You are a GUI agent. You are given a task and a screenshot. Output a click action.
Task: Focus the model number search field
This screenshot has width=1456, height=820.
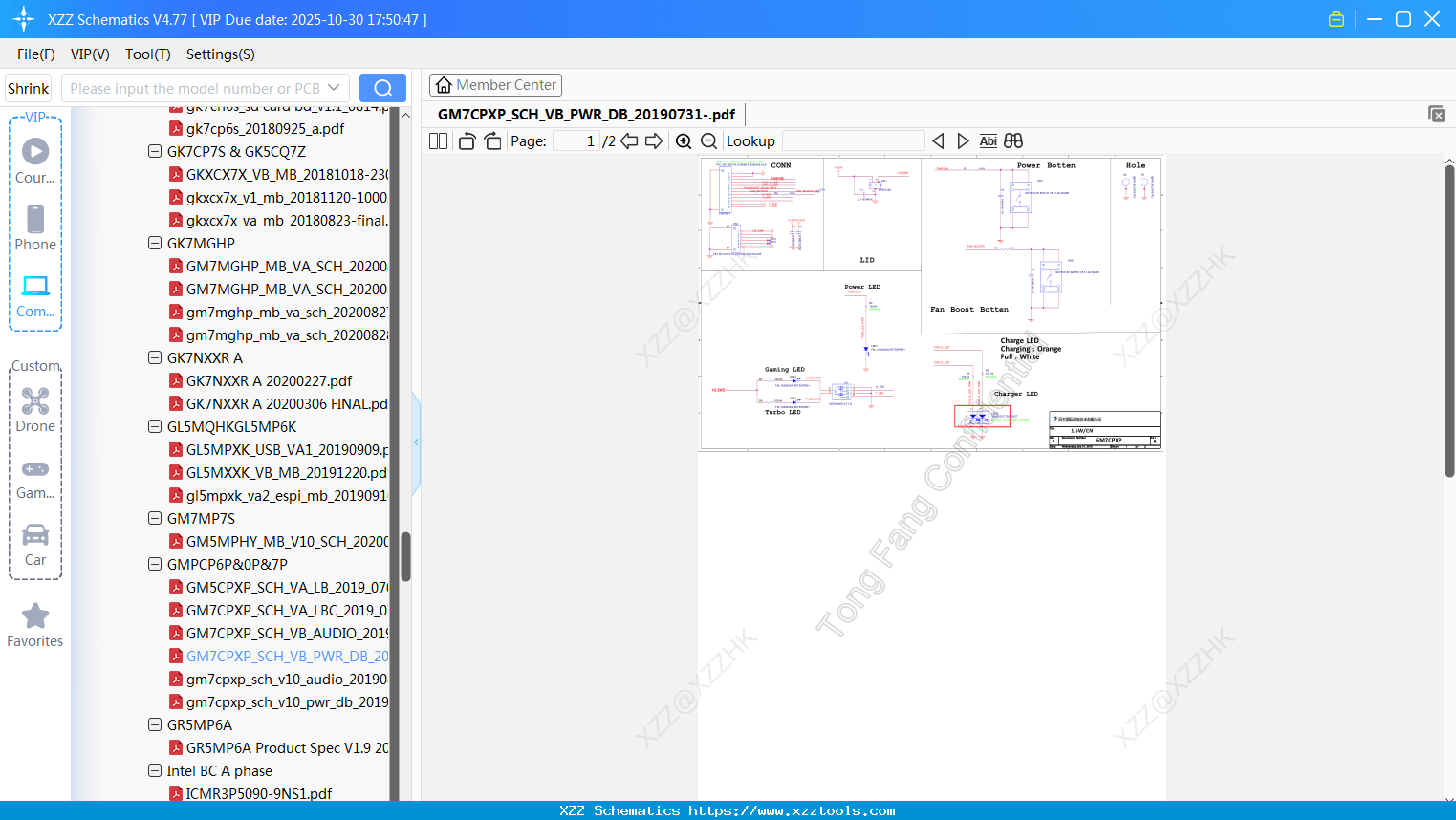pyautogui.click(x=195, y=88)
